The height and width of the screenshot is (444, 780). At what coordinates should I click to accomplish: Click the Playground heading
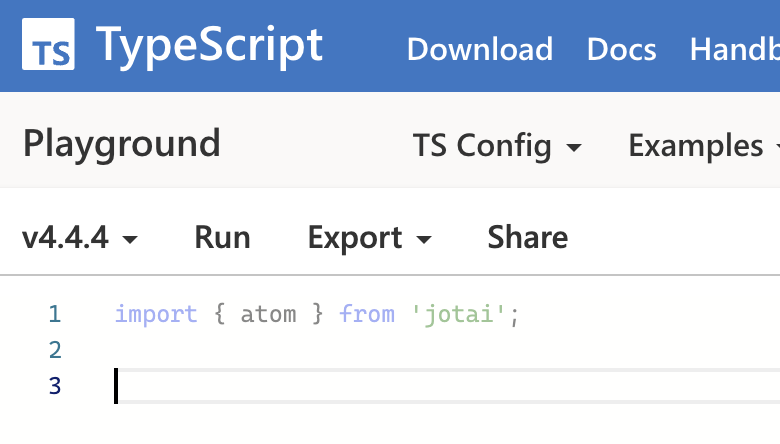[122, 144]
